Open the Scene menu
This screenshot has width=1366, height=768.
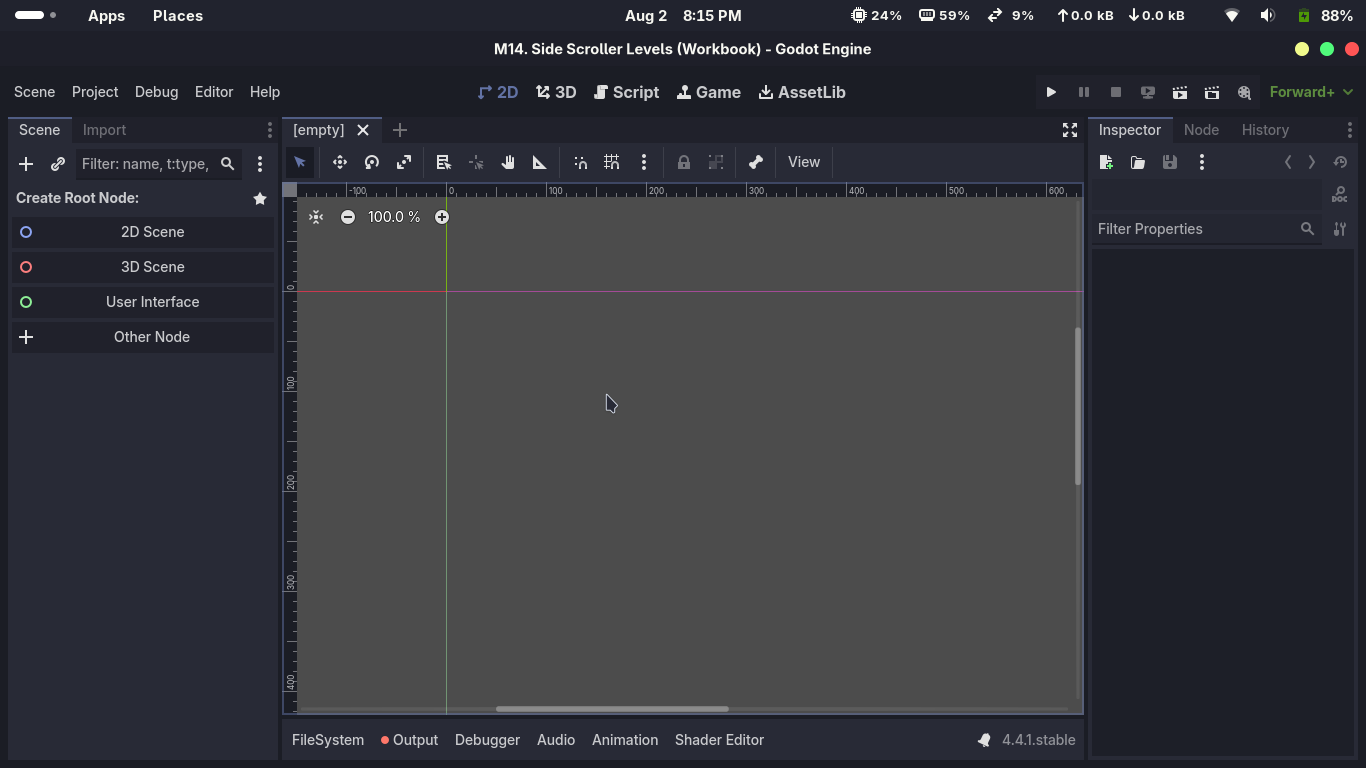click(34, 92)
